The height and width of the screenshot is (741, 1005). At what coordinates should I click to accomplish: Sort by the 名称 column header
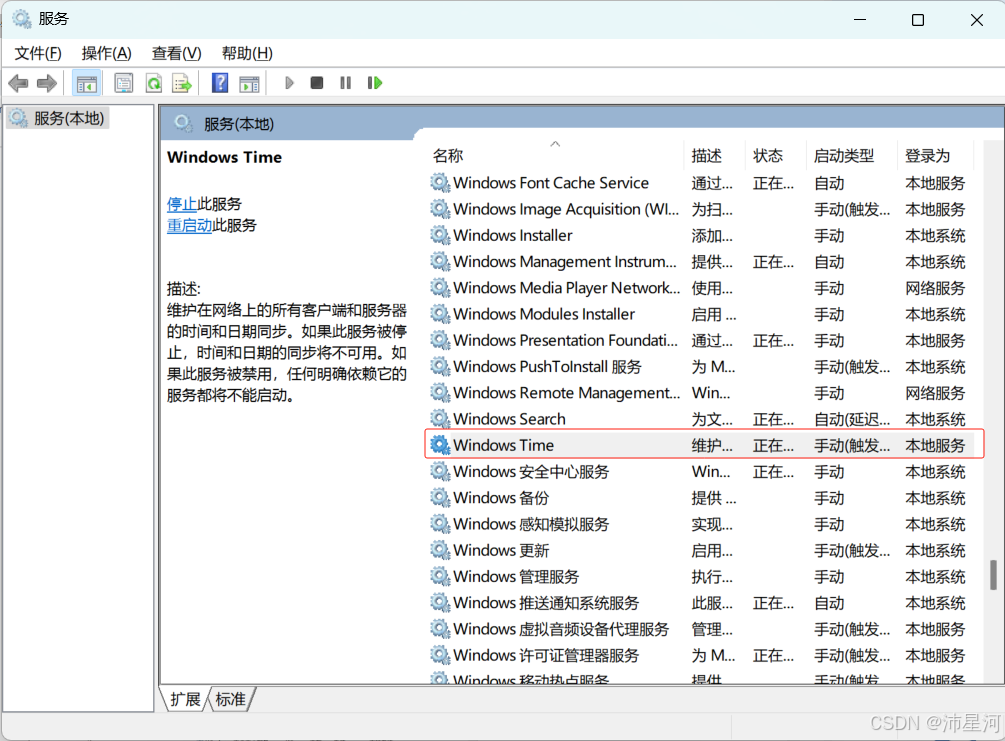click(448, 155)
